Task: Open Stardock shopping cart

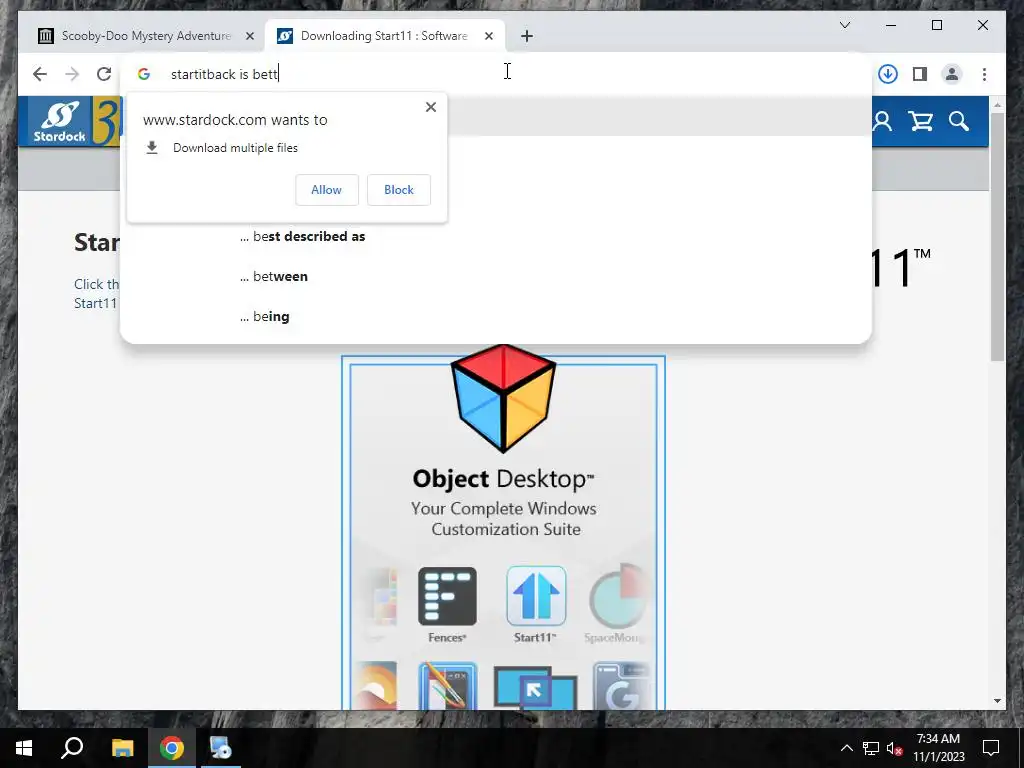Action: [x=921, y=121]
